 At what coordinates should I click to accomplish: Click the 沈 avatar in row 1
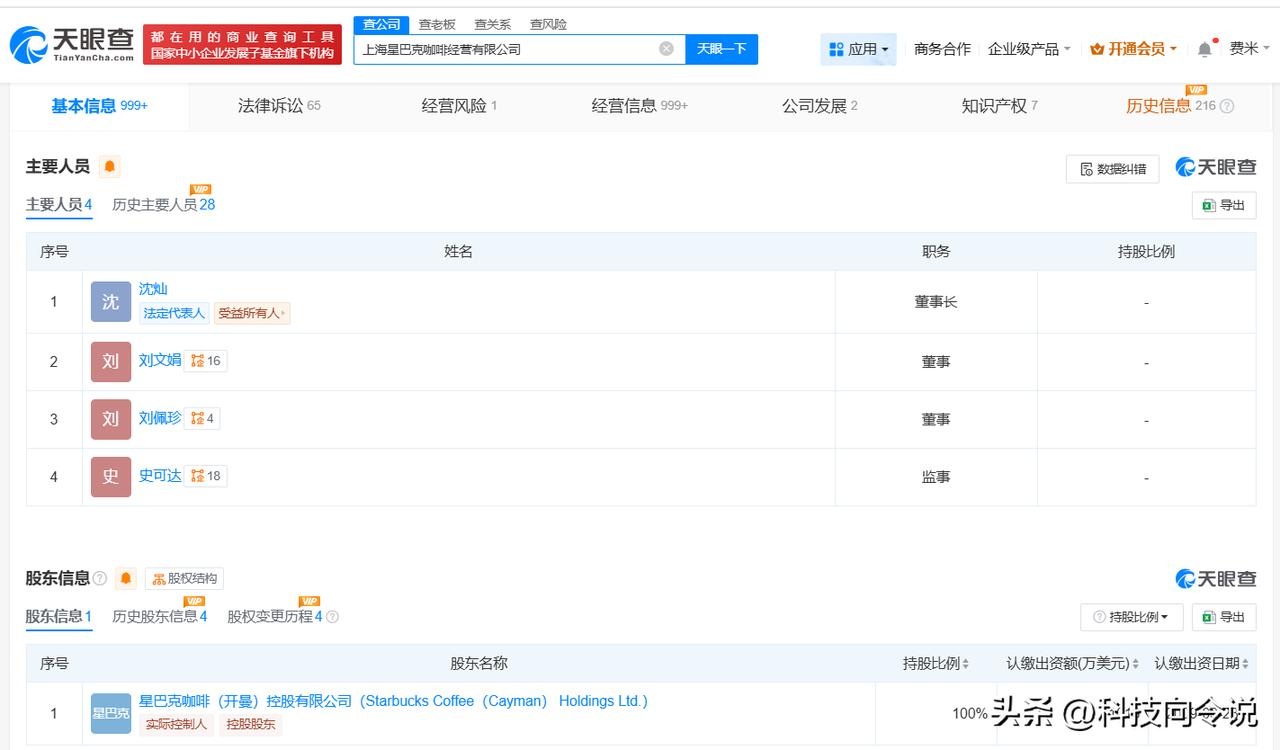[111, 302]
